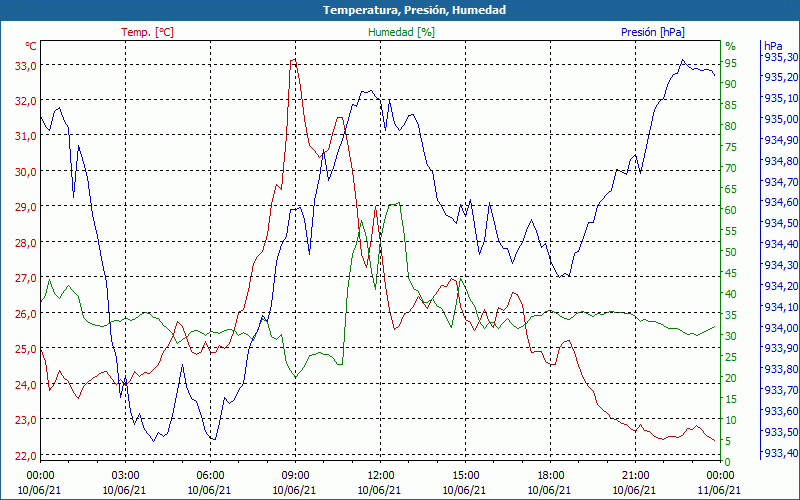Click the 933,40 pressure axis label
Image resolution: width=800 pixels, height=500 pixels.
click(781, 453)
